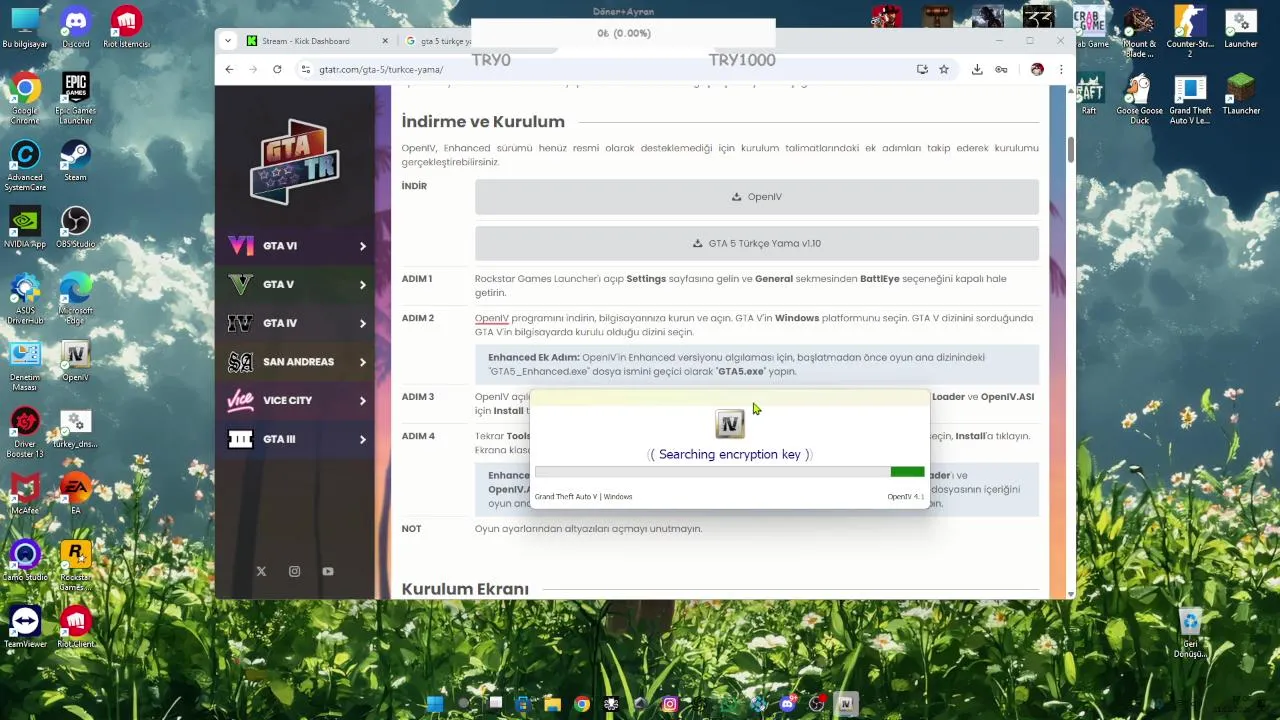Download GTA 5 Türkçe Yama v1.10
This screenshot has width=1280, height=720.
(757, 243)
